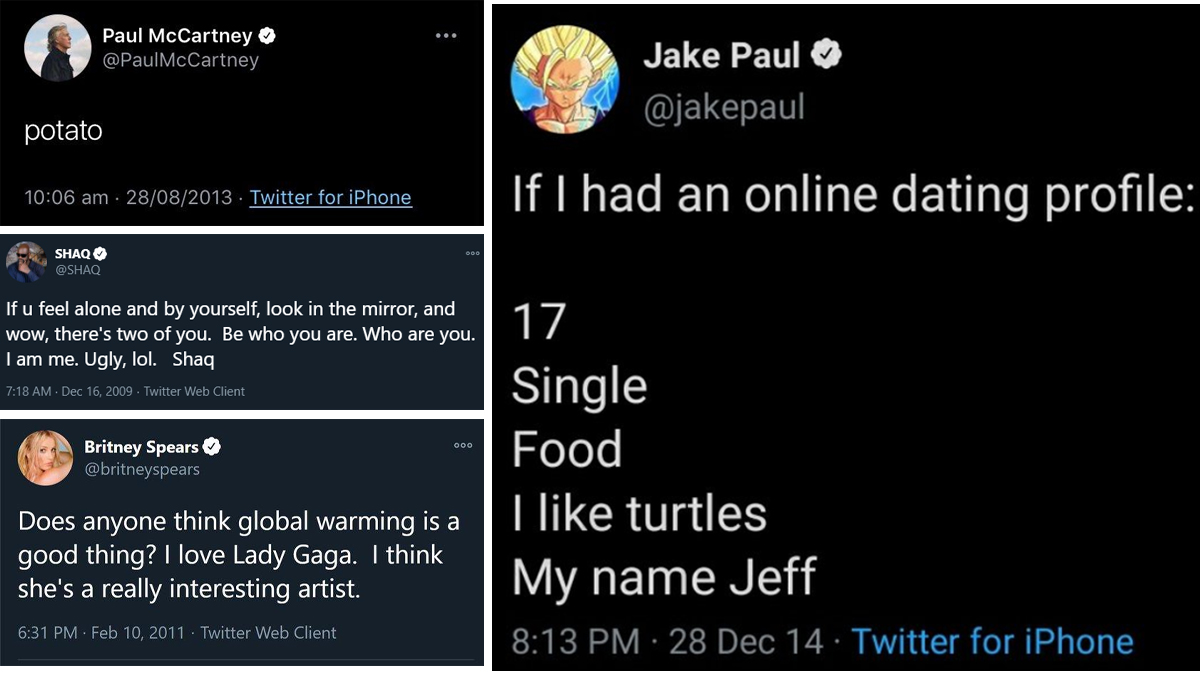The height and width of the screenshot is (675, 1200).
Task: Click the Twitter for iPhone link on potato tweet
Action: [330, 197]
